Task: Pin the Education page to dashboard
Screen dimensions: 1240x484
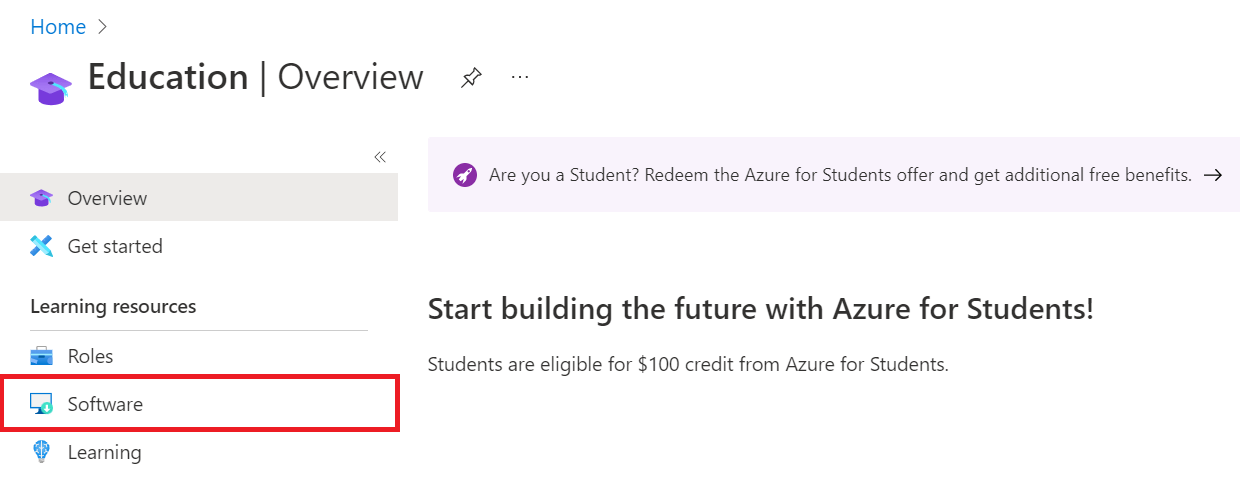Action: pyautogui.click(x=471, y=78)
